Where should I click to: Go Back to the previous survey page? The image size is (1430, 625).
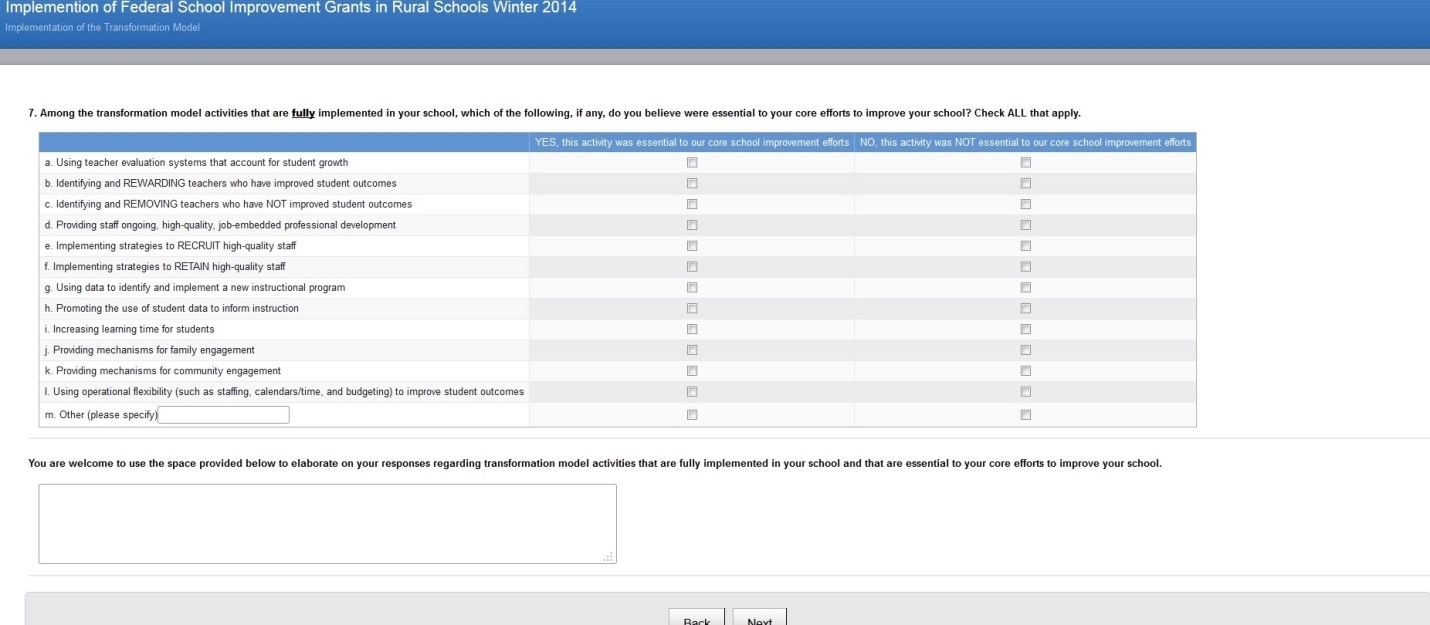click(x=696, y=619)
